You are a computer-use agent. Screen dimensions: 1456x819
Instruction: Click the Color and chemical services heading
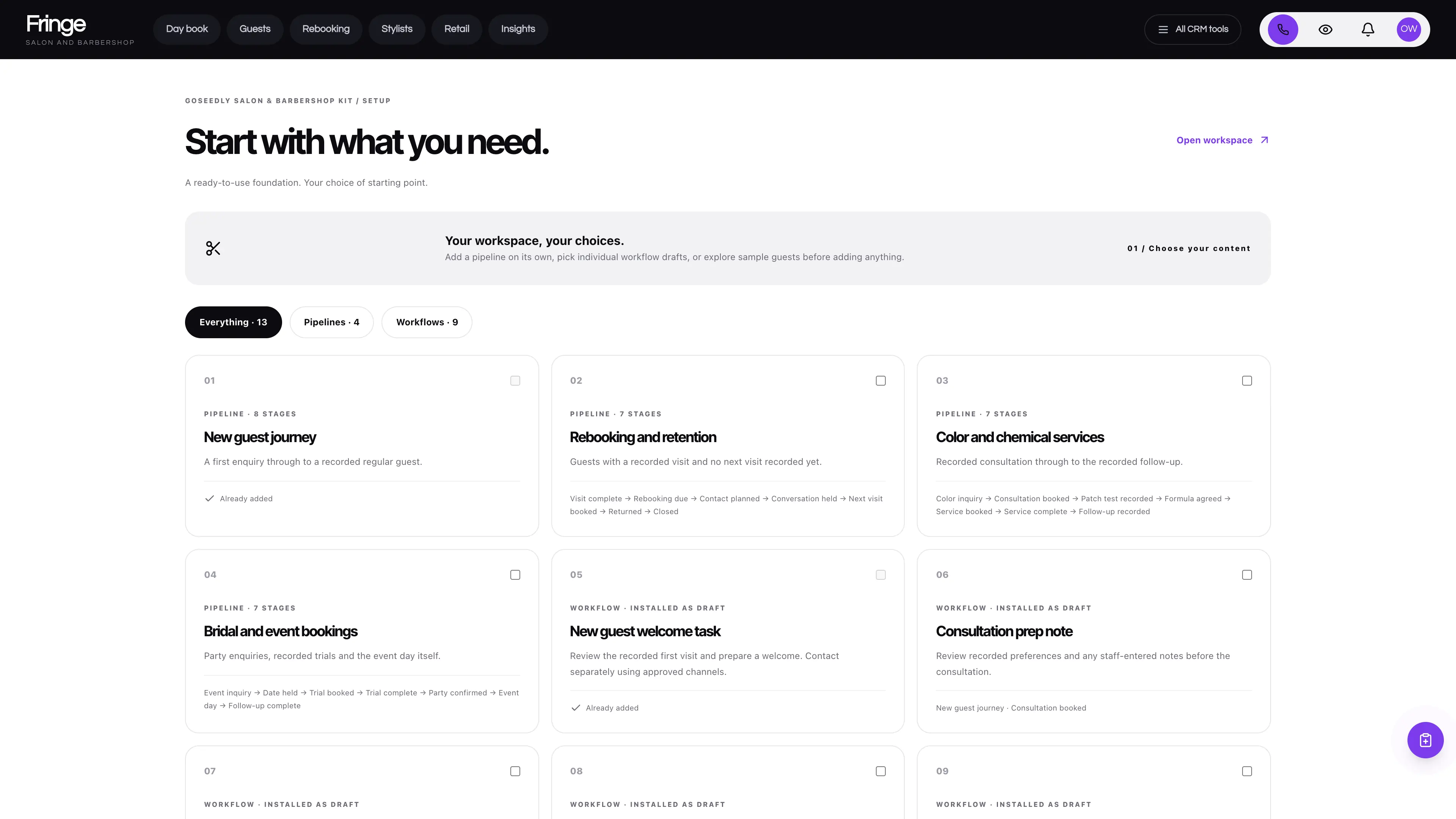click(1020, 438)
